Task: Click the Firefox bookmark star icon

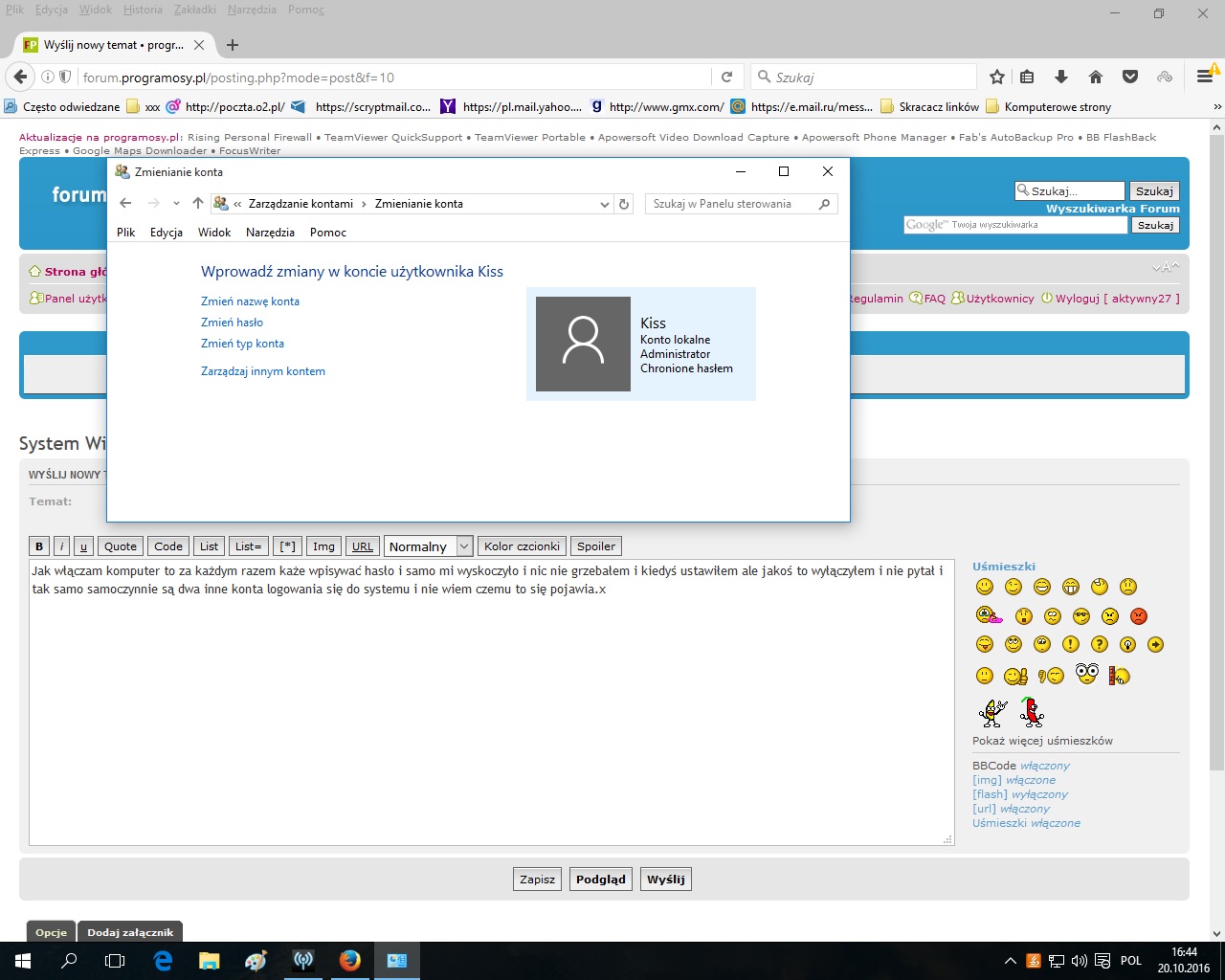Action: click(997, 78)
